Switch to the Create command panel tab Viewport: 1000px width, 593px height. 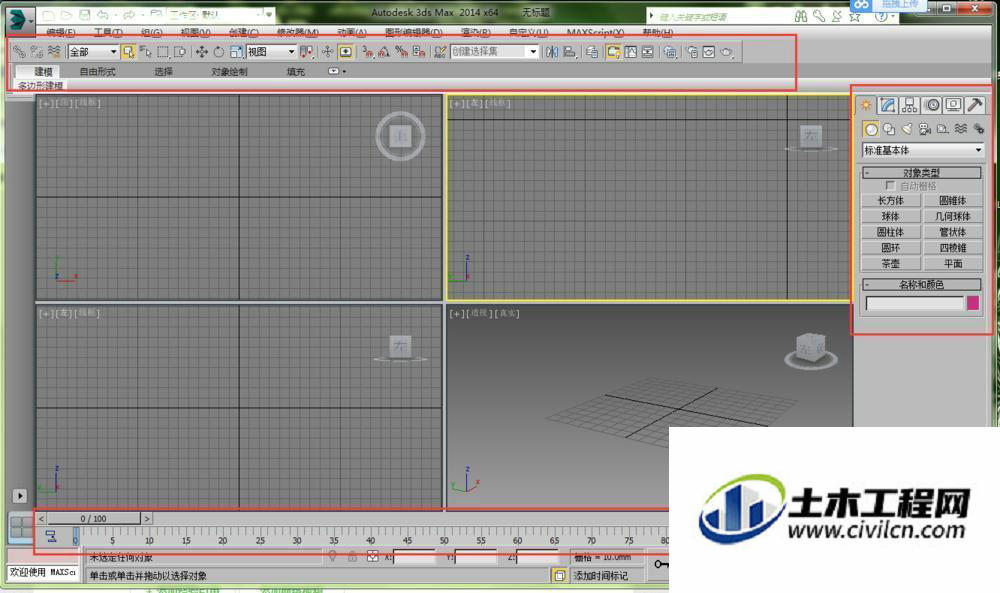(865, 105)
